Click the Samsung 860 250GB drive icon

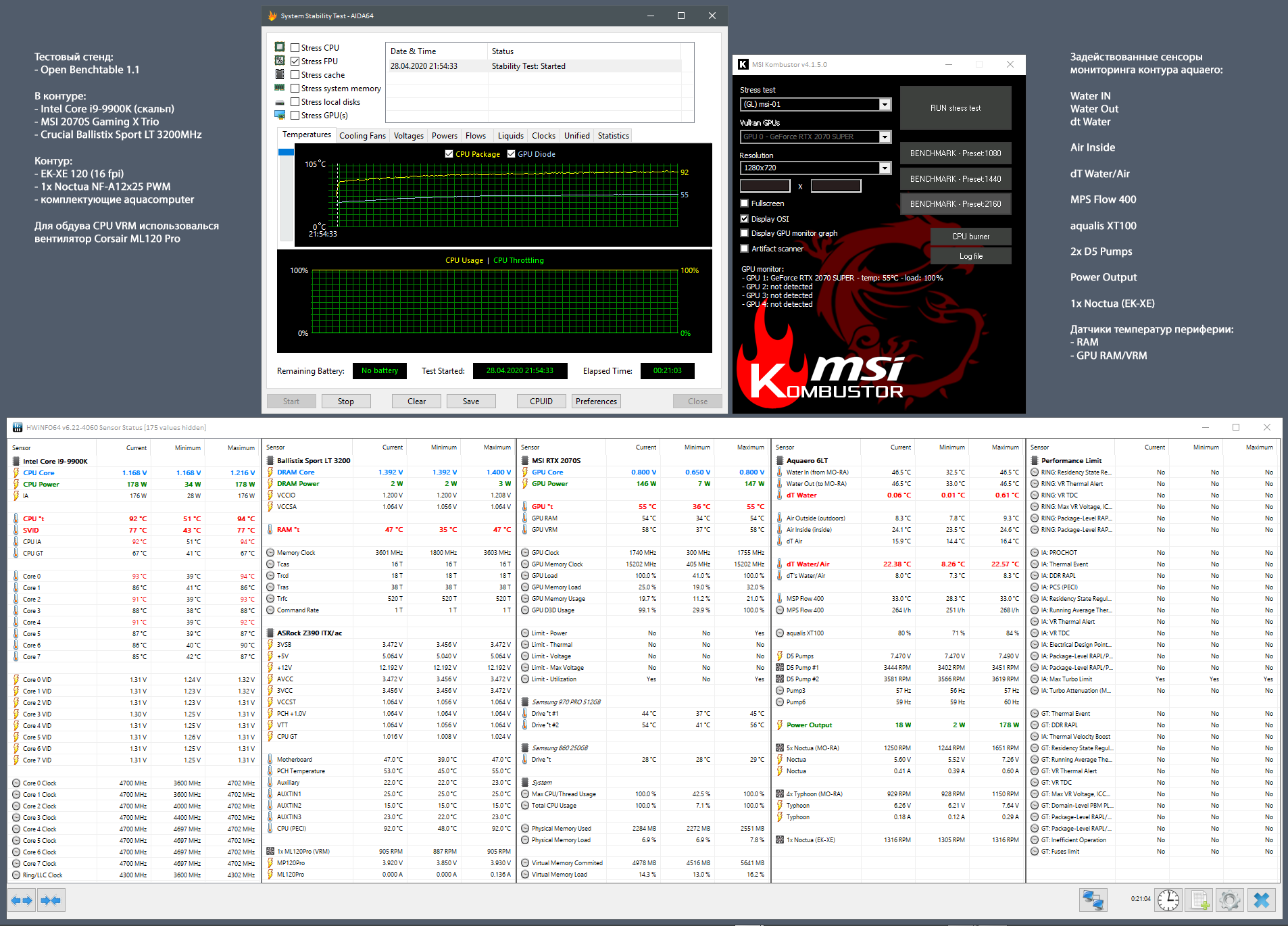coord(525,748)
